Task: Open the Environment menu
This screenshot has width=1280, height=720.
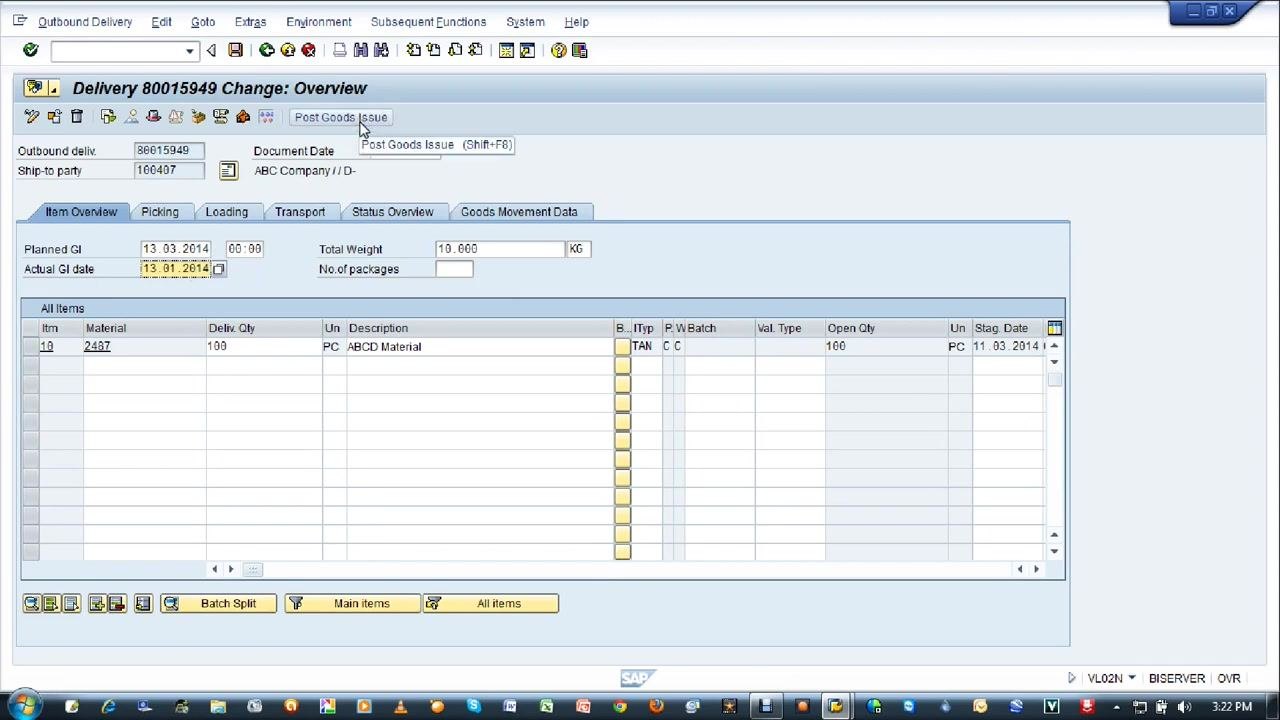Action: point(318,22)
